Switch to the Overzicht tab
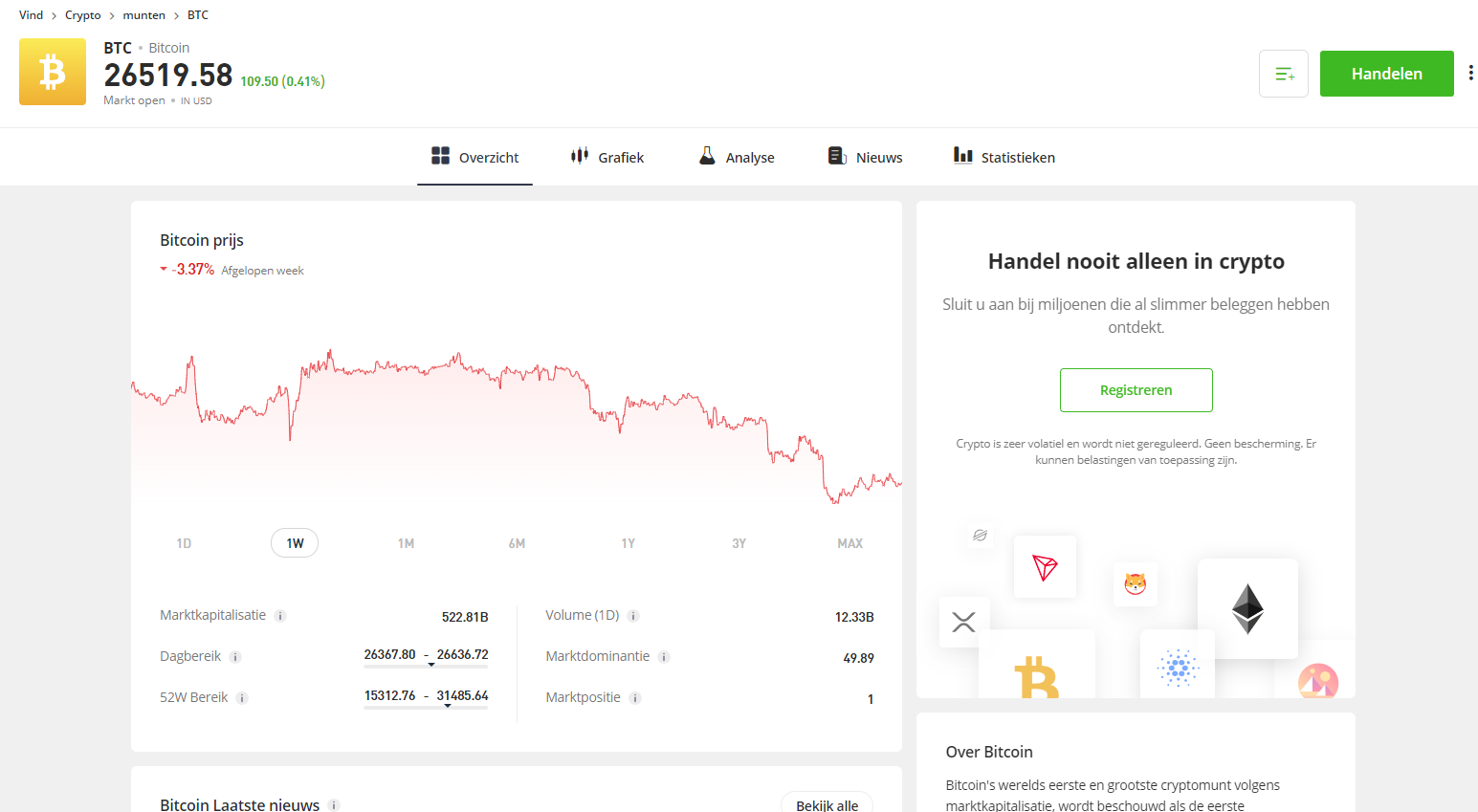Image resolution: width=1478 pixels, height=812 pixels. 474,157
